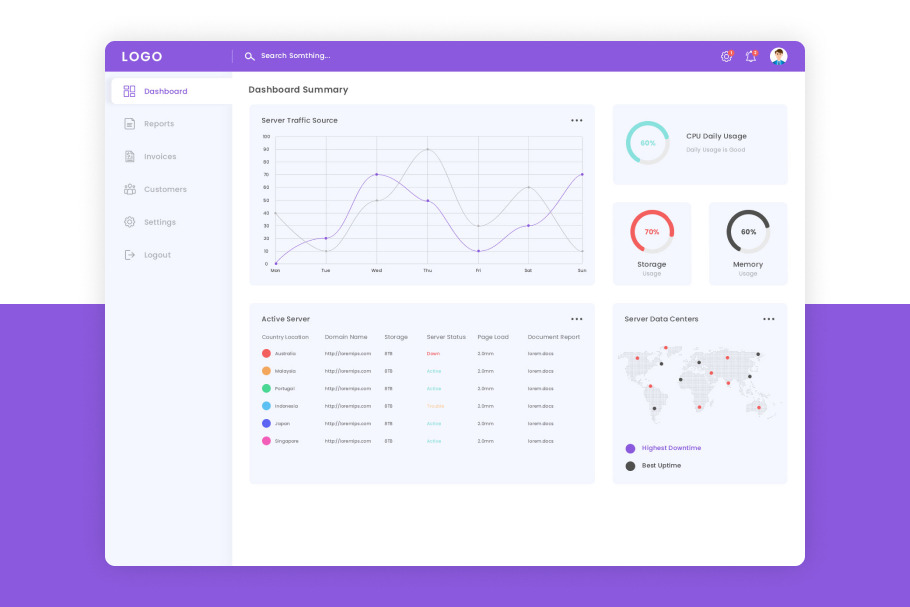
Task: Go to Settings in sidebar
Action: click(x=159, y=222)
